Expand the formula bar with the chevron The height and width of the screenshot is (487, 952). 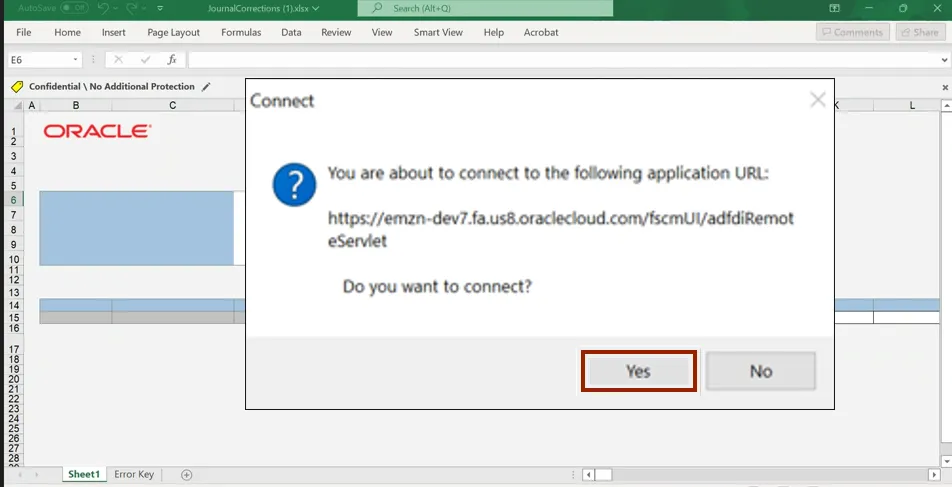(x=943, y=60)
